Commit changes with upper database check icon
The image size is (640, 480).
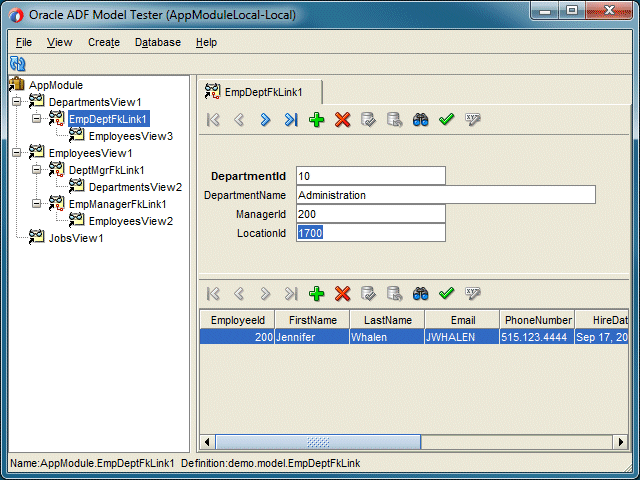[x=368, y=120]
